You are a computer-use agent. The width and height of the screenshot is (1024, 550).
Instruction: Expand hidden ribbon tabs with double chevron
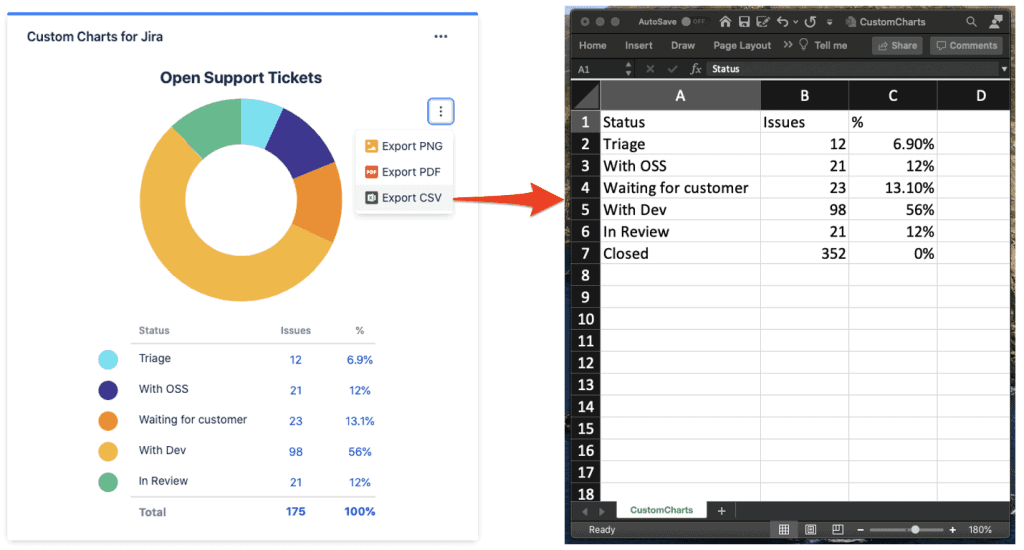point(787,45)
